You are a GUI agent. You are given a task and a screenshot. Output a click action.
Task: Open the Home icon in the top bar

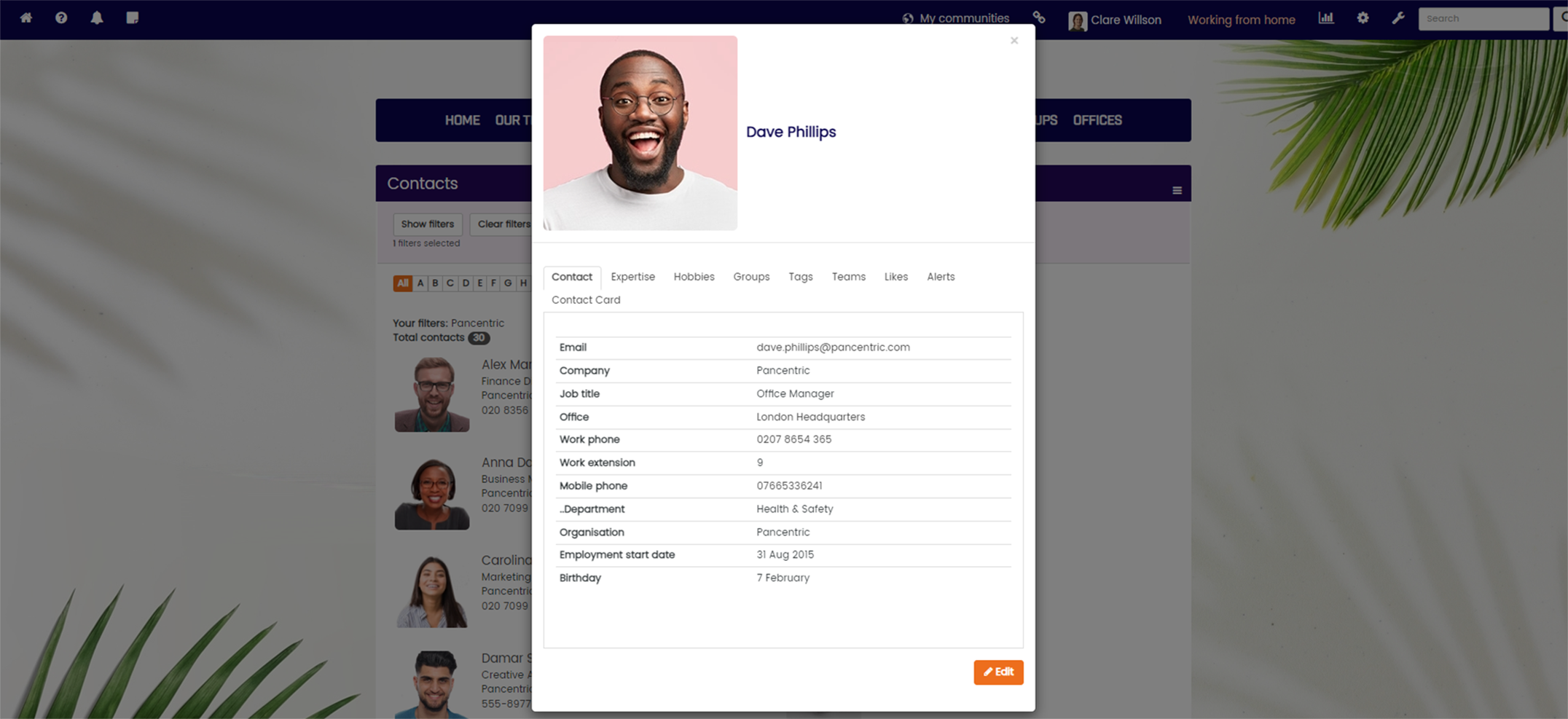click(x=26, y=17)
